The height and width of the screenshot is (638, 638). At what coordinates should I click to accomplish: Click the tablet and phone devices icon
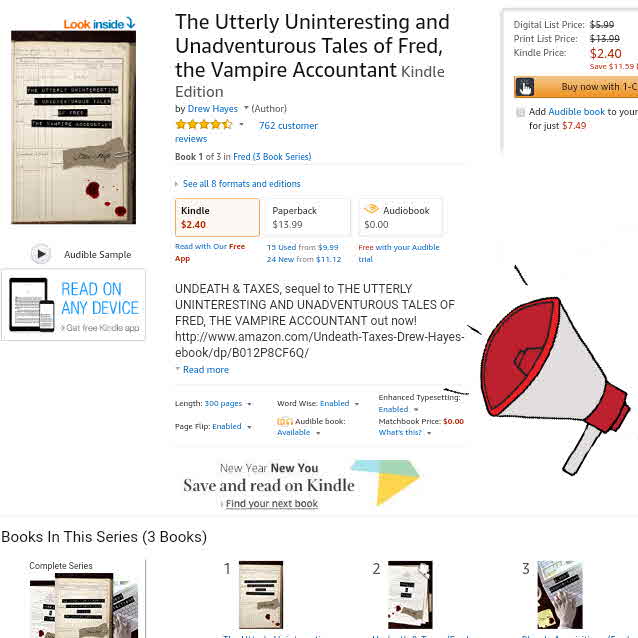click(x=32, y=305)
